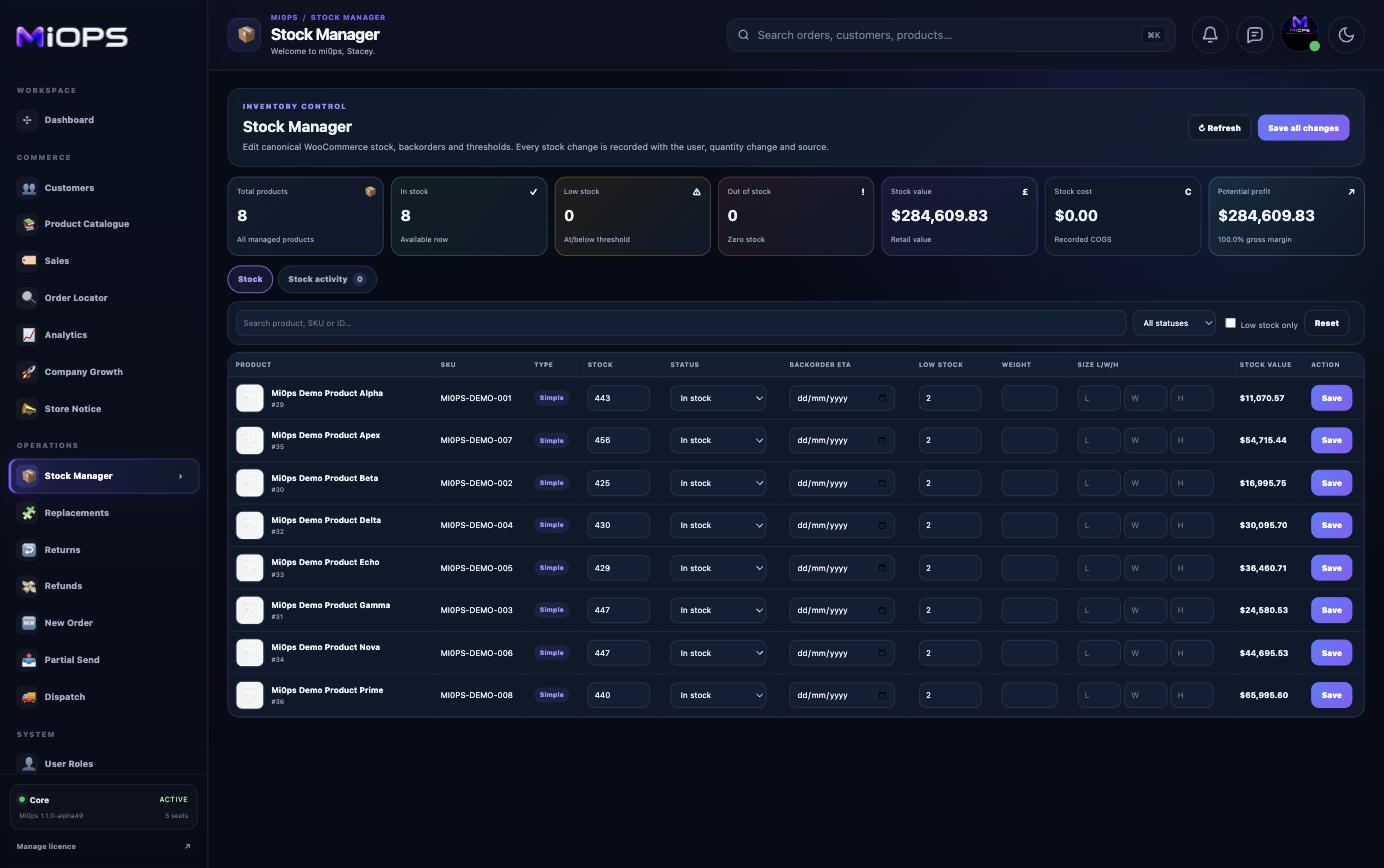The width and height of the screenshot is (1384, 868).
Task: Expand the status dropdown for Product Prime
Action: [718, 695]
